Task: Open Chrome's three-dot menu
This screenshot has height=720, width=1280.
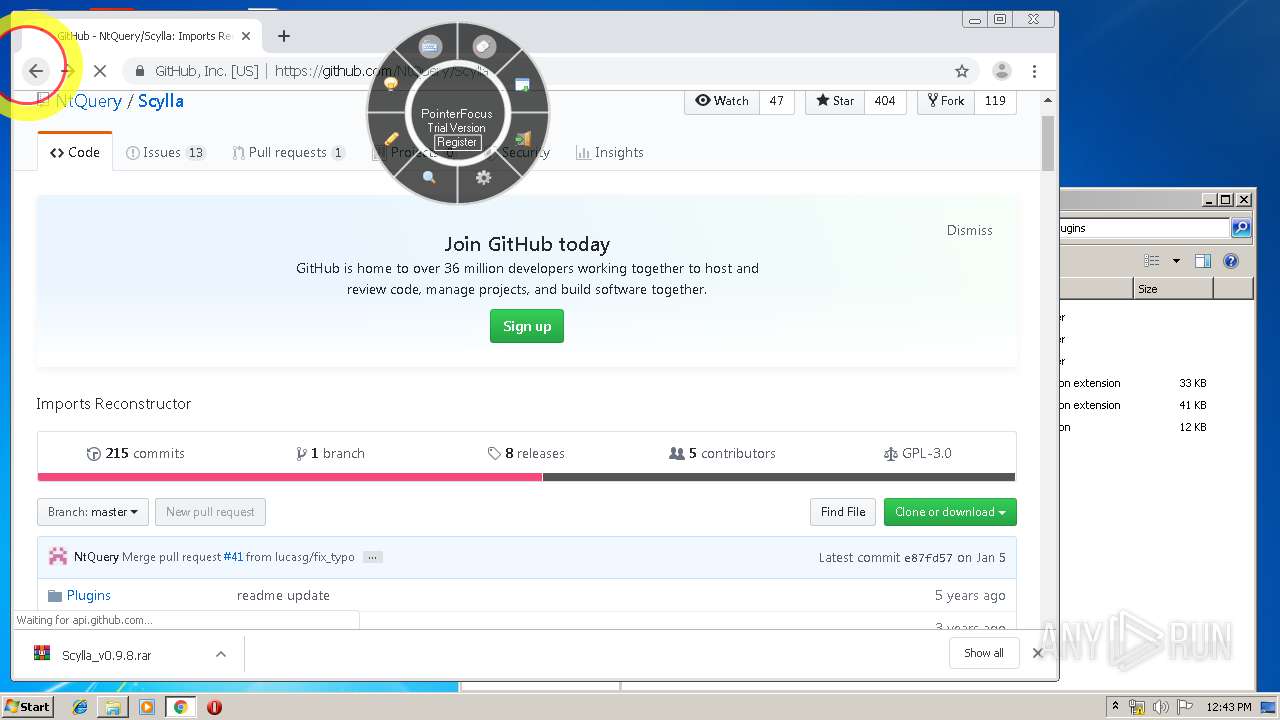Action: 1034,71
